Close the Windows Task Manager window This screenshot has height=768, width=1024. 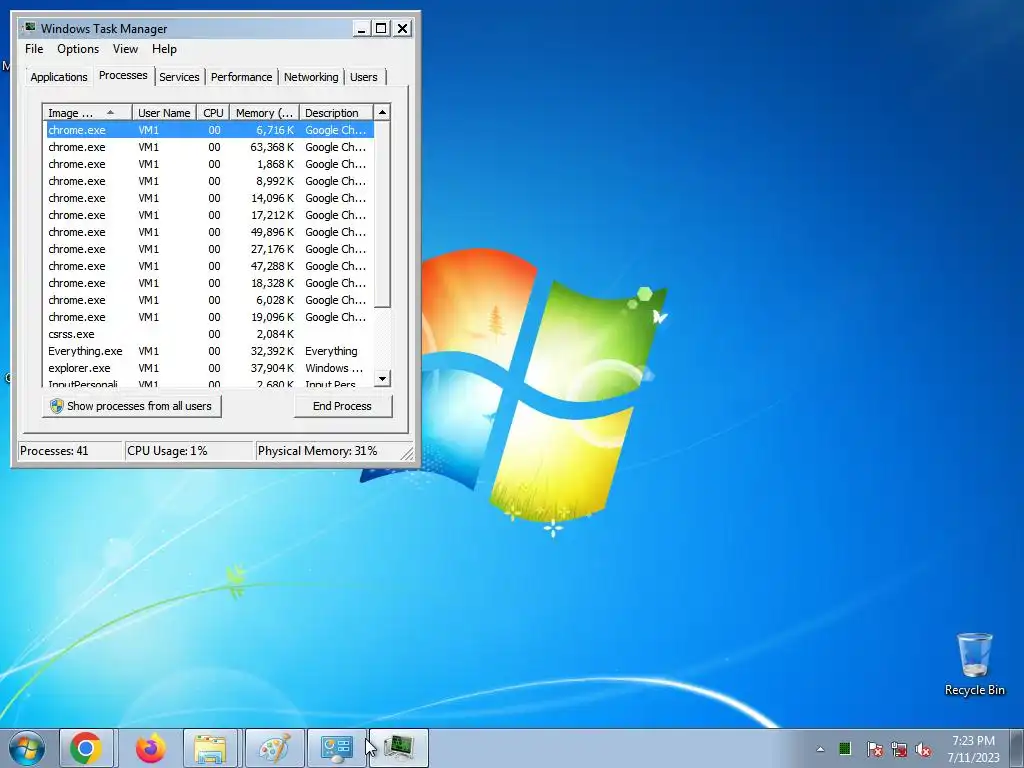coord(402,28)
